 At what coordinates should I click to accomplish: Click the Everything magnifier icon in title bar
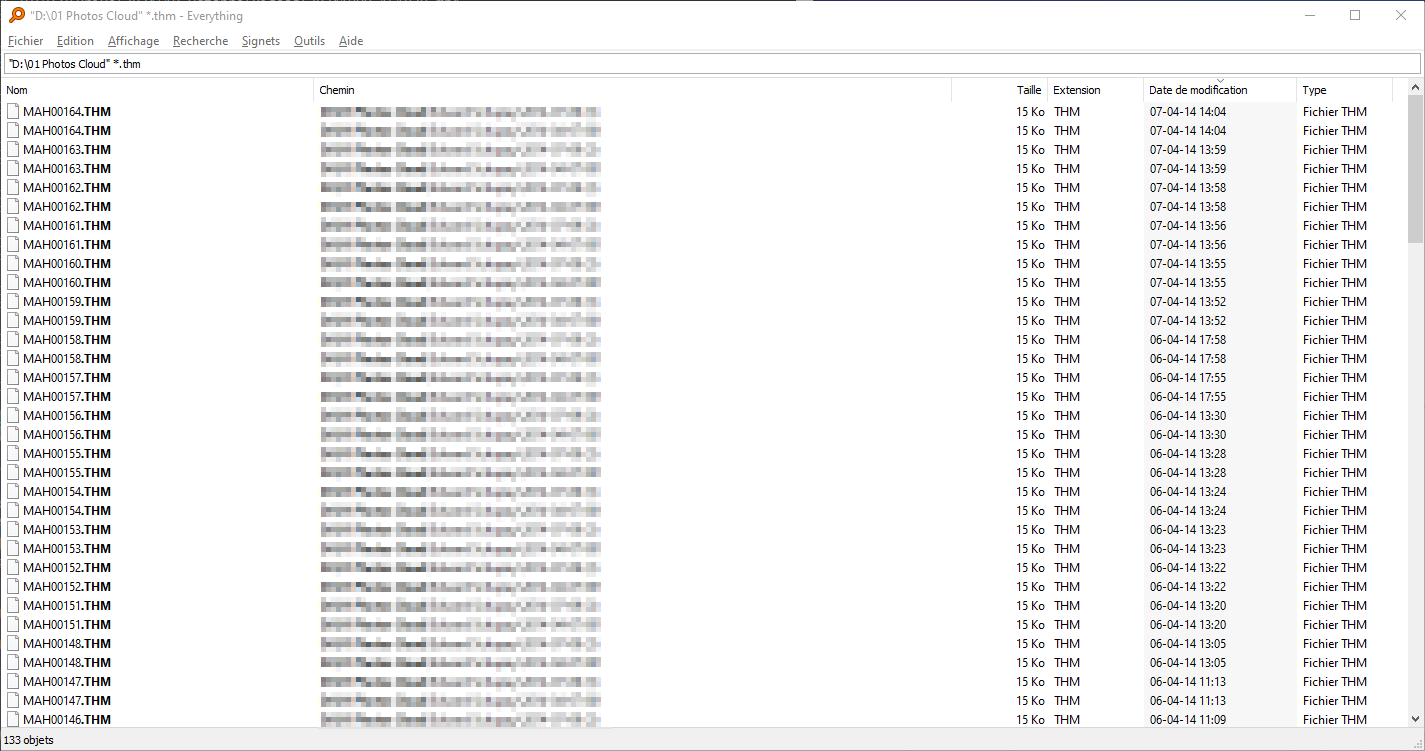pyautogui.click(x=16, y=15)
